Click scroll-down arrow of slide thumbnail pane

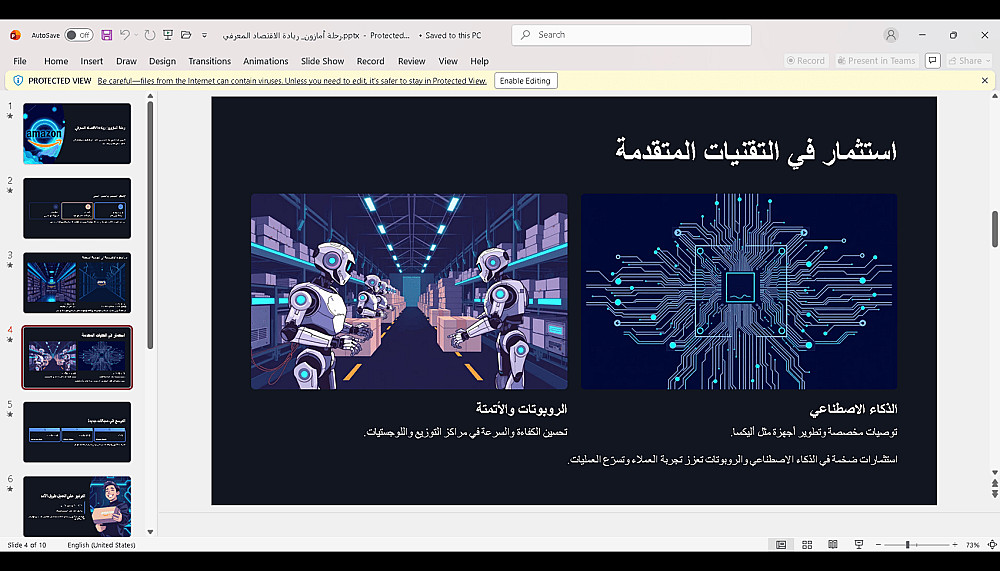(151, 531)
